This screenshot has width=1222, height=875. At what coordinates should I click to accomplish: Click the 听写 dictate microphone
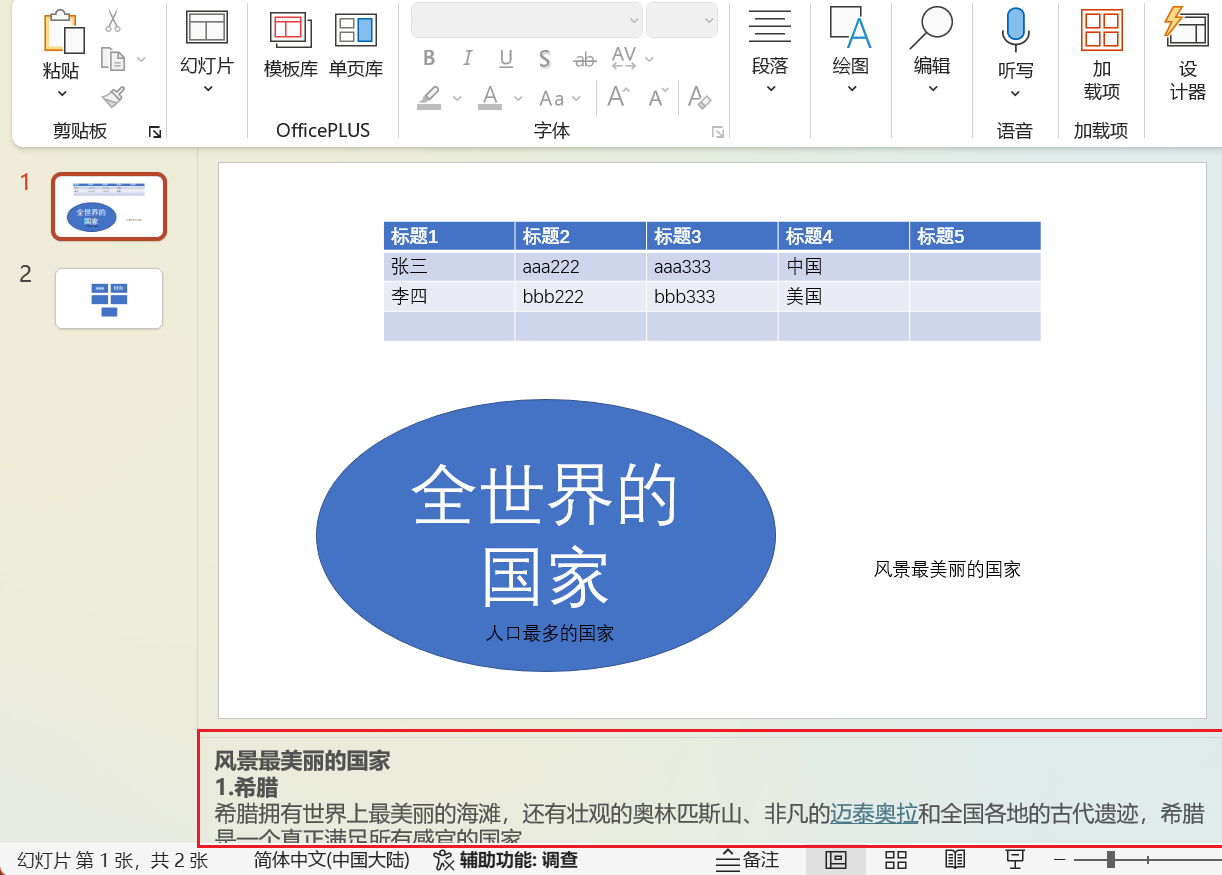click(x=1015, y=50)
